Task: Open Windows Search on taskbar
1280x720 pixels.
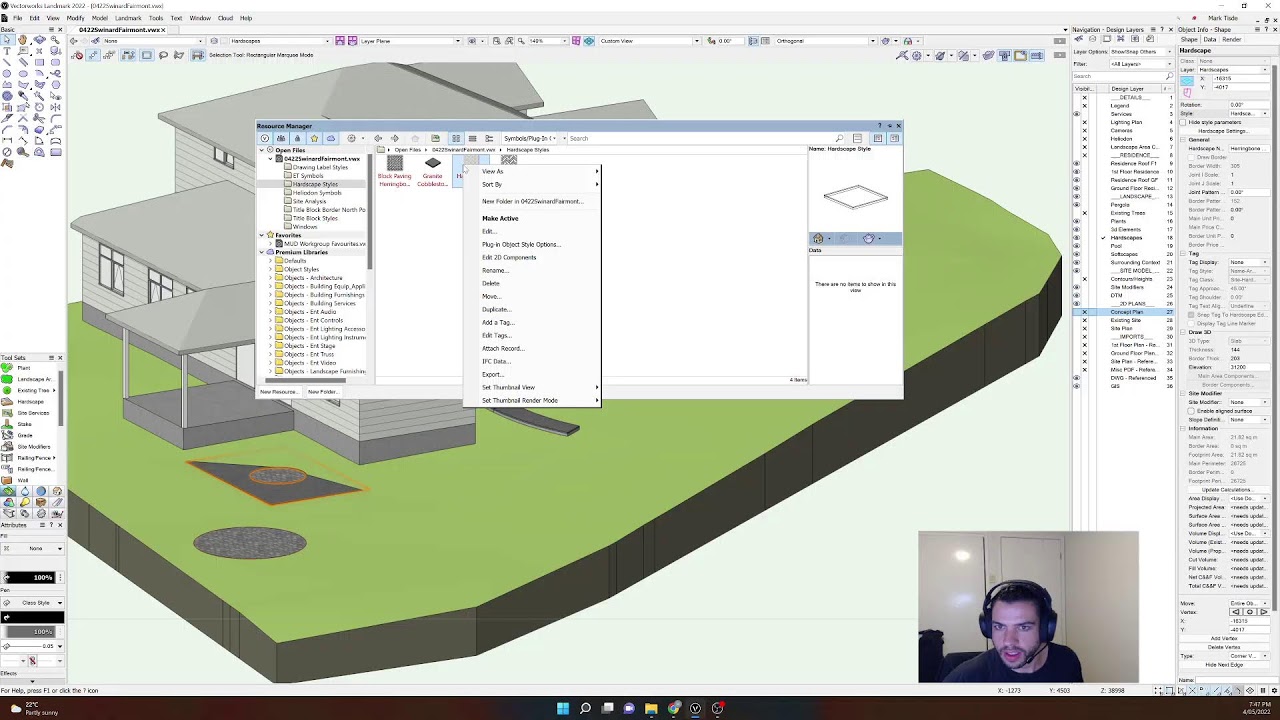Action: 585,708
